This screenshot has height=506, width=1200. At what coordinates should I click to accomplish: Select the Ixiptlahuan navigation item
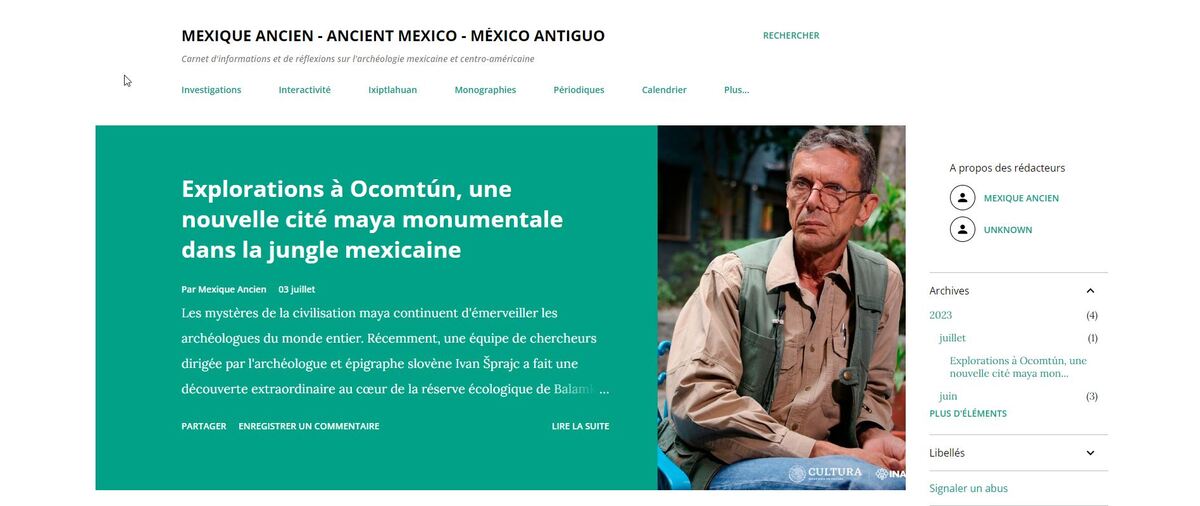coord(392,90)
